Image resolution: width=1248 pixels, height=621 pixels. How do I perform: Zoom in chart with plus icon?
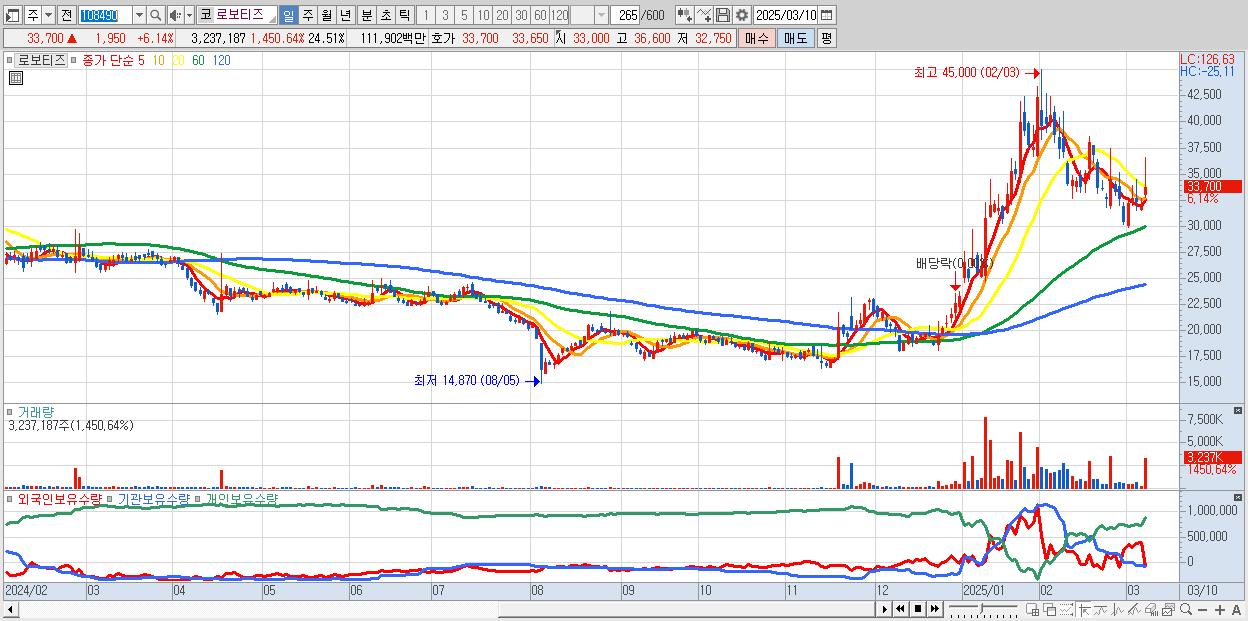pyautogui.click(x=1219, y=610)
